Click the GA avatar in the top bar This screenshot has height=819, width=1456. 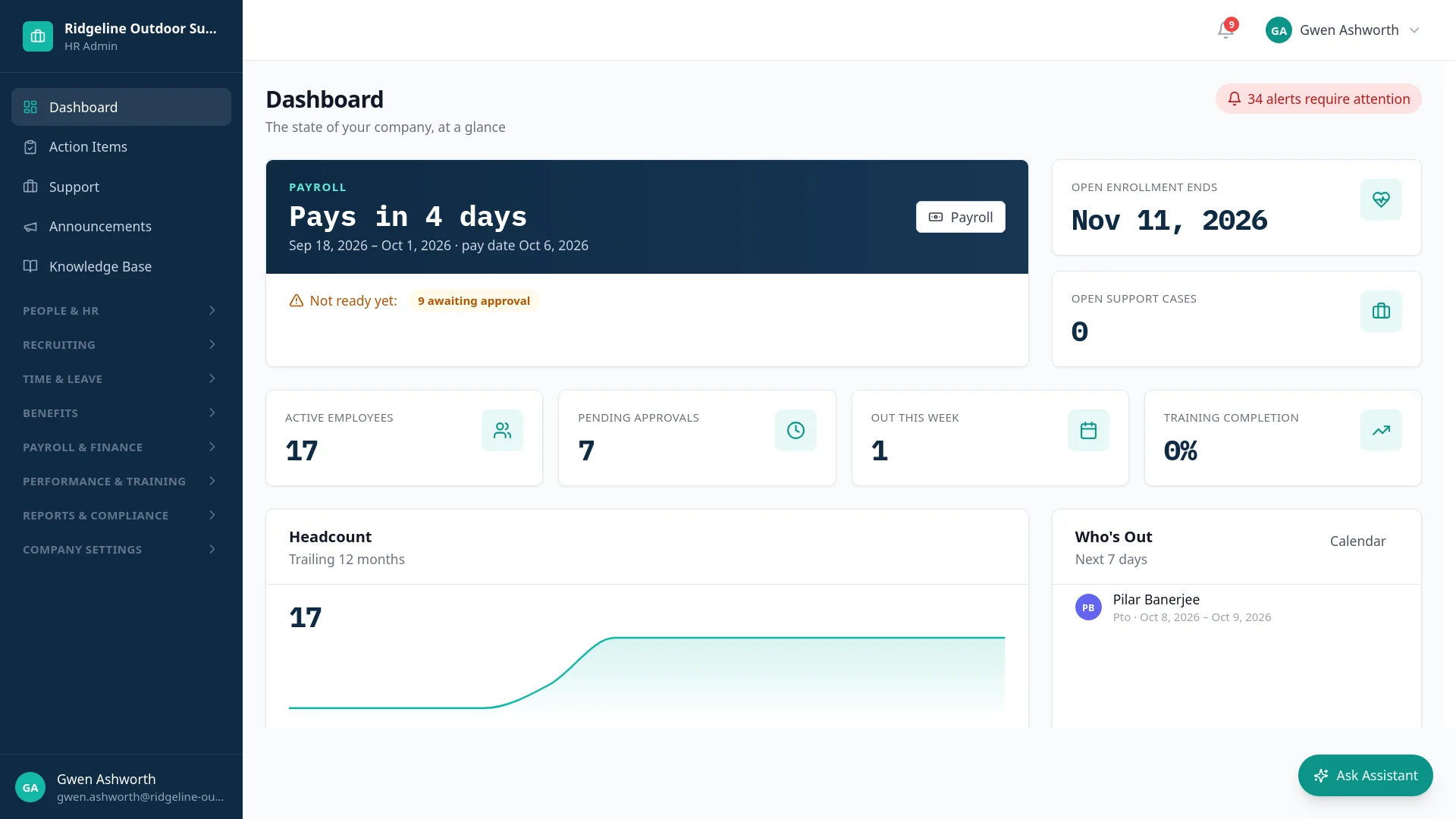click(1279, 30)
